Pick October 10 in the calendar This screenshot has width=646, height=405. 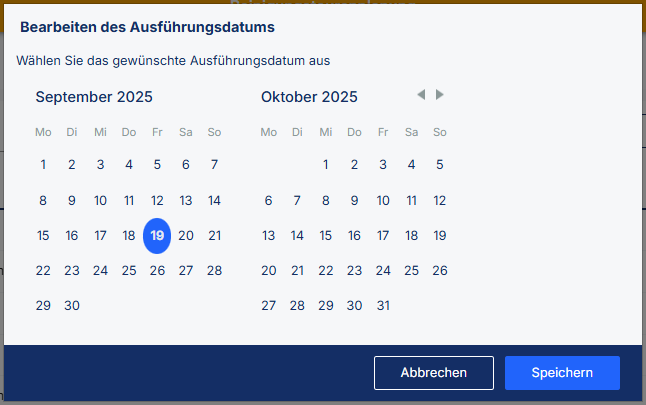(x=383, y=200)
